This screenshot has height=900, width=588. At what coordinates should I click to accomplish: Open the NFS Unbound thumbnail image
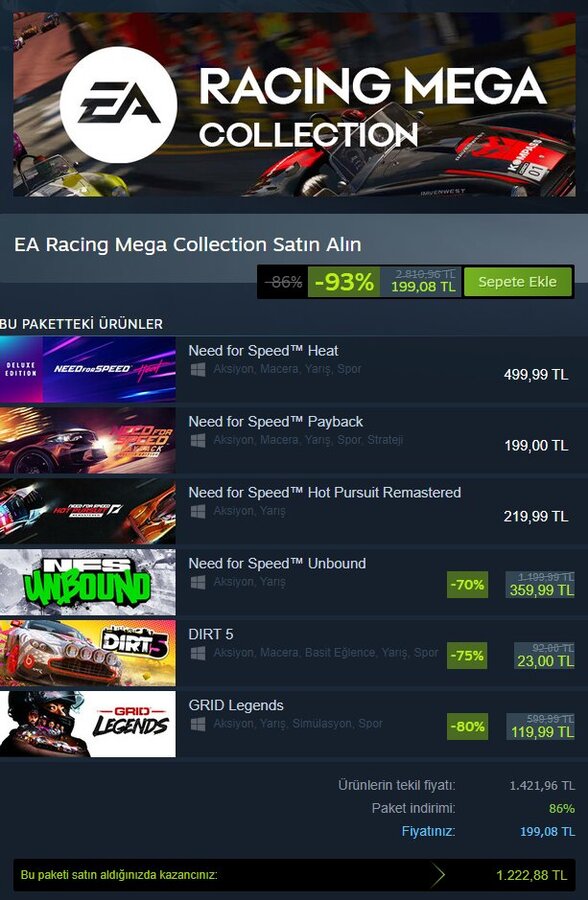point(88,582)
